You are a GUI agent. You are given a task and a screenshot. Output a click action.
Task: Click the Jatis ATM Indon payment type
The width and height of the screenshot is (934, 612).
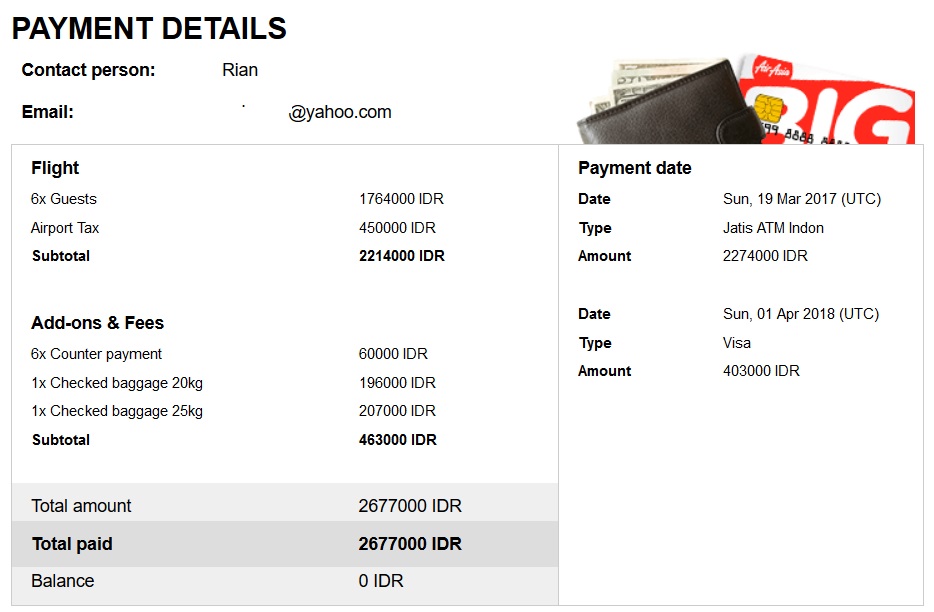pyautogui.click(x=773, y=228)
